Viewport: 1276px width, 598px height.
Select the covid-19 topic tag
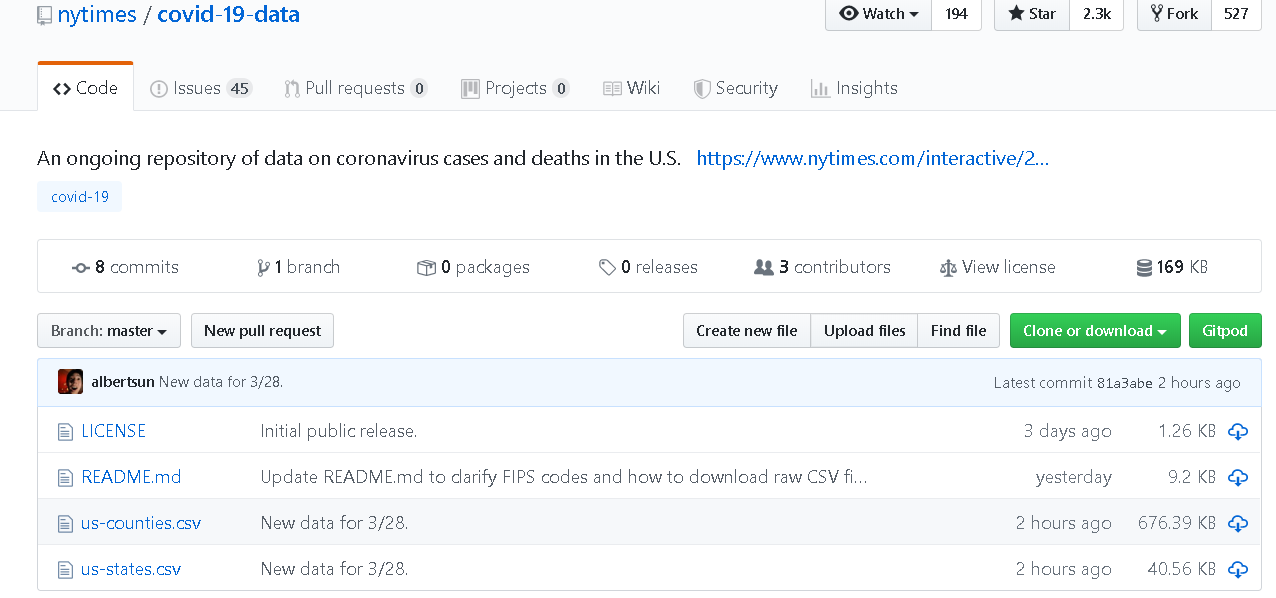[80, 197]
